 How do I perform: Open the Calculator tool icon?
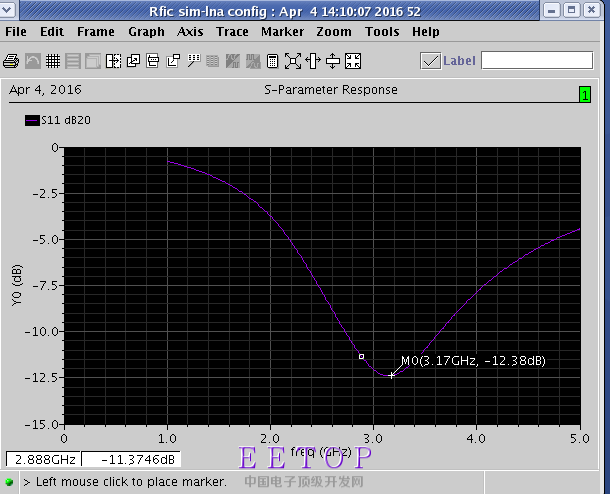[x=273, y=61]
